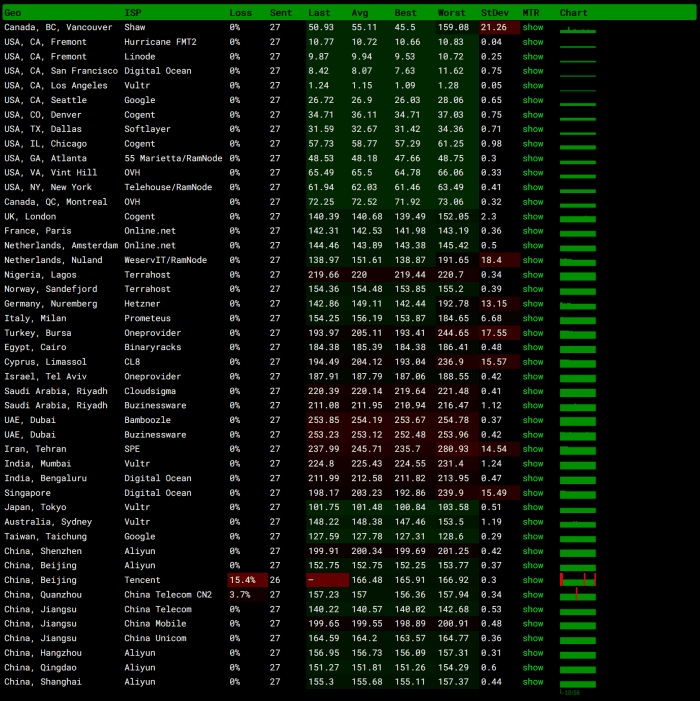
Task: Click the StDev column header
Action: pyautogui.click(x=495, y=13)
